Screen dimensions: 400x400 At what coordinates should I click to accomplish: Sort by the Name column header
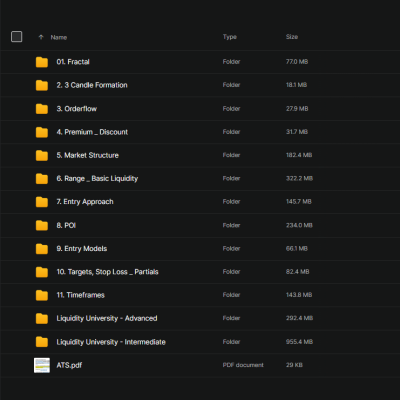59,37
